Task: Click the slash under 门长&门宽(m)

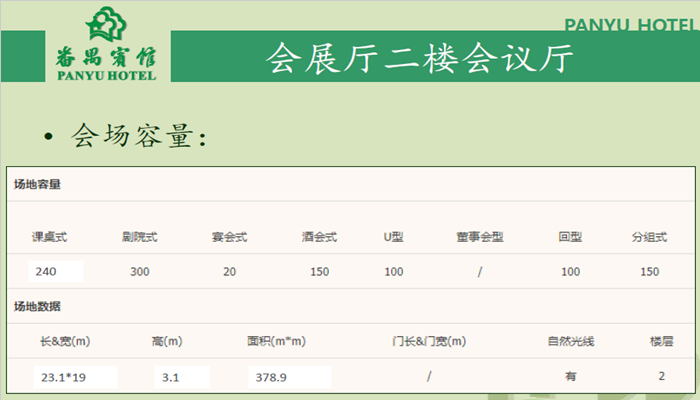Action: click(x=429, y=377)
